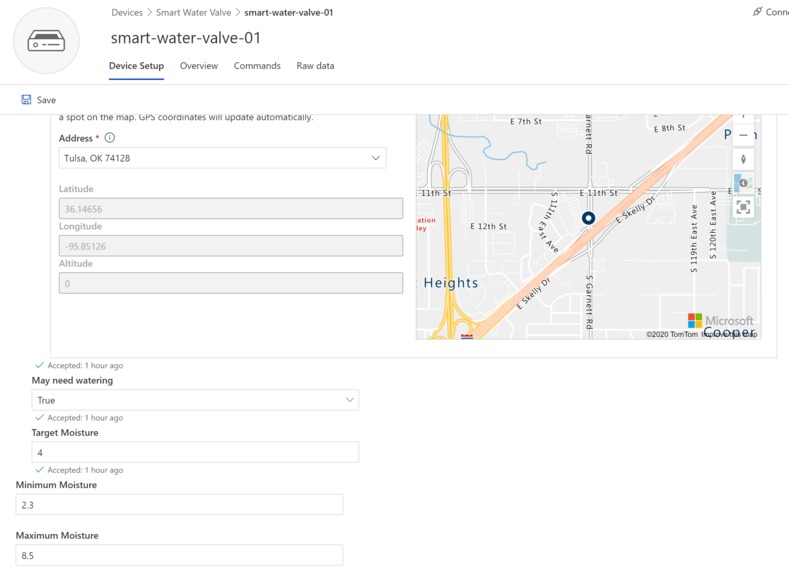
Task: Center map on device with focus button
Action: tap(743, 207)
